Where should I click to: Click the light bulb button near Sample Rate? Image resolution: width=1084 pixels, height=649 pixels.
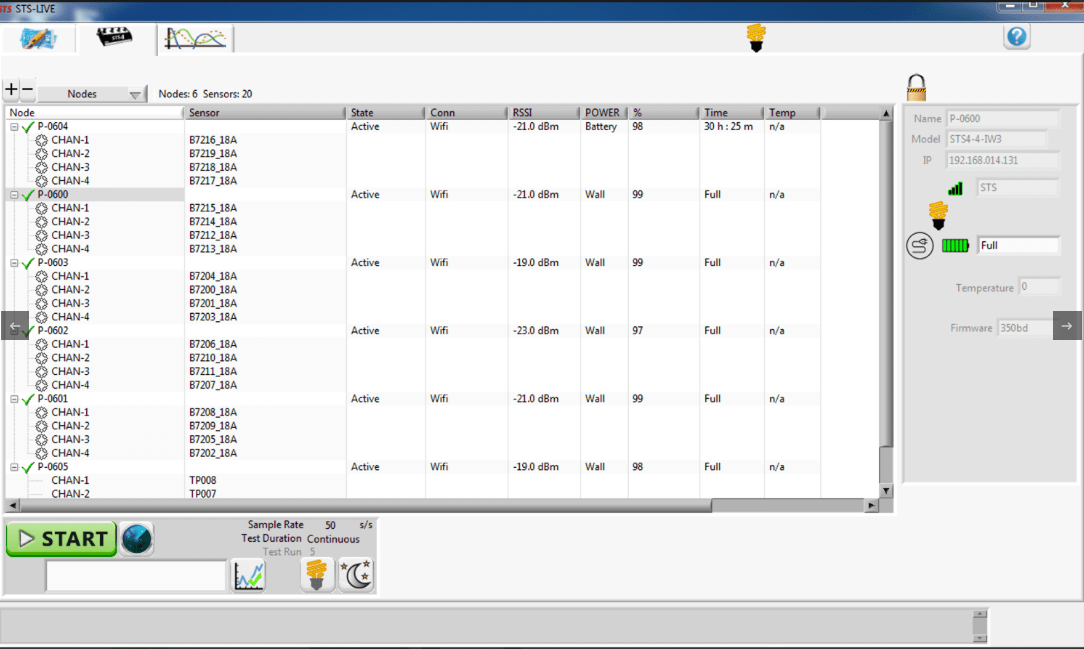(x=316, y=575)
